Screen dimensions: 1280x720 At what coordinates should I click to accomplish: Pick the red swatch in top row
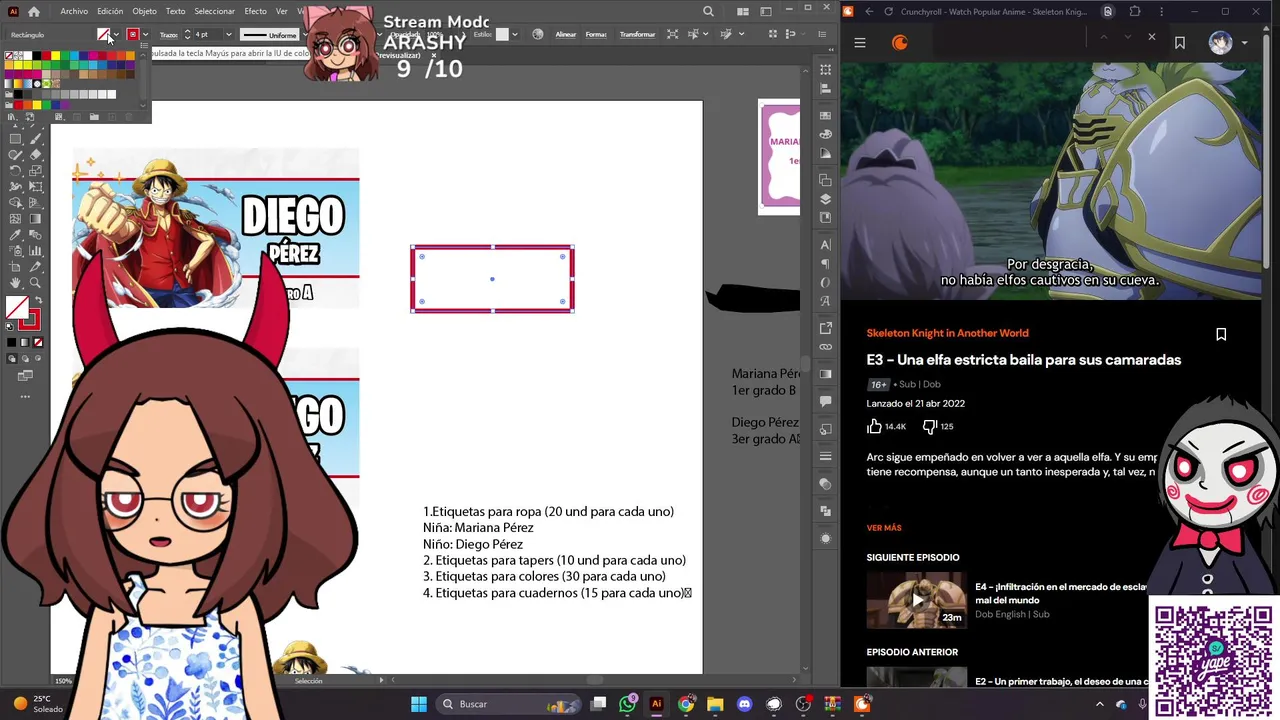click(46, 55)
